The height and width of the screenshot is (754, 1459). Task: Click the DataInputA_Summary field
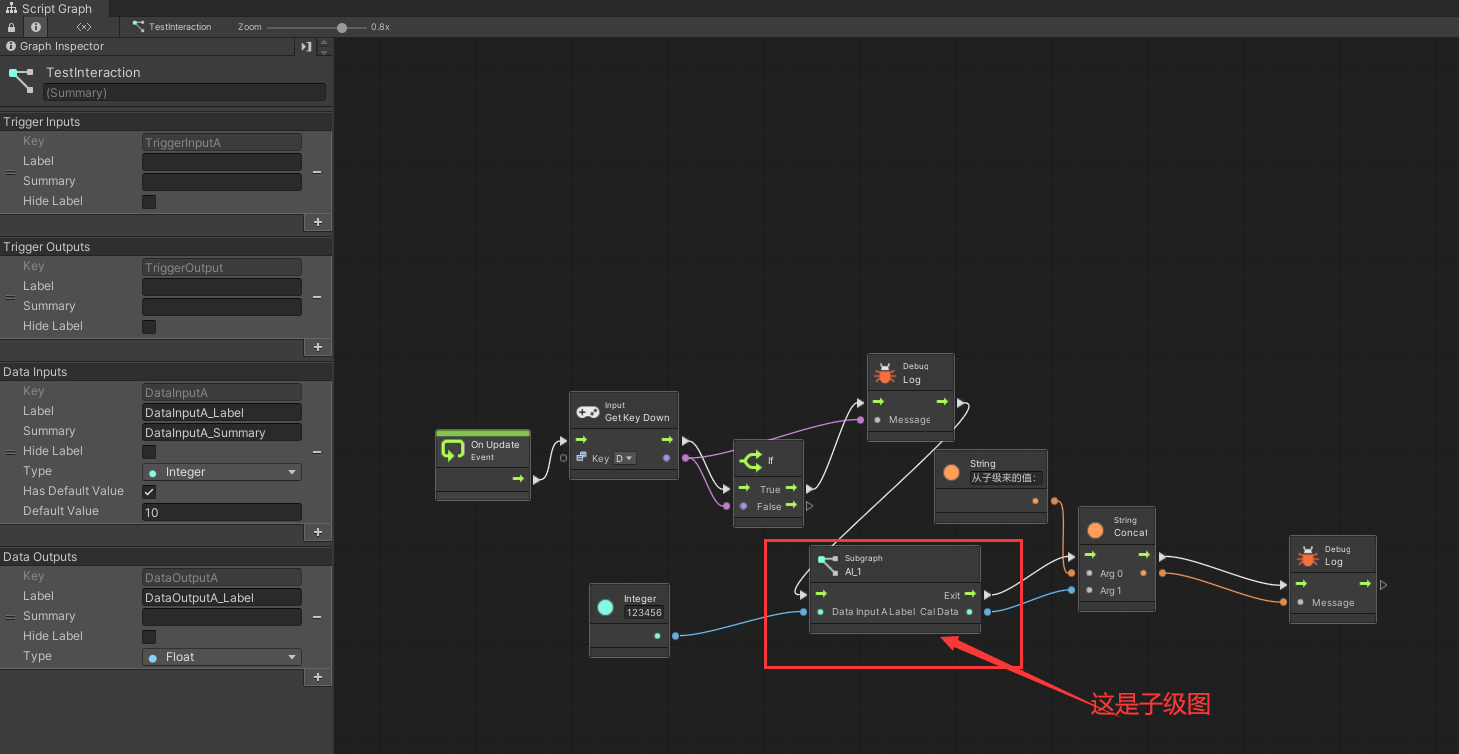tap(221, 432)
